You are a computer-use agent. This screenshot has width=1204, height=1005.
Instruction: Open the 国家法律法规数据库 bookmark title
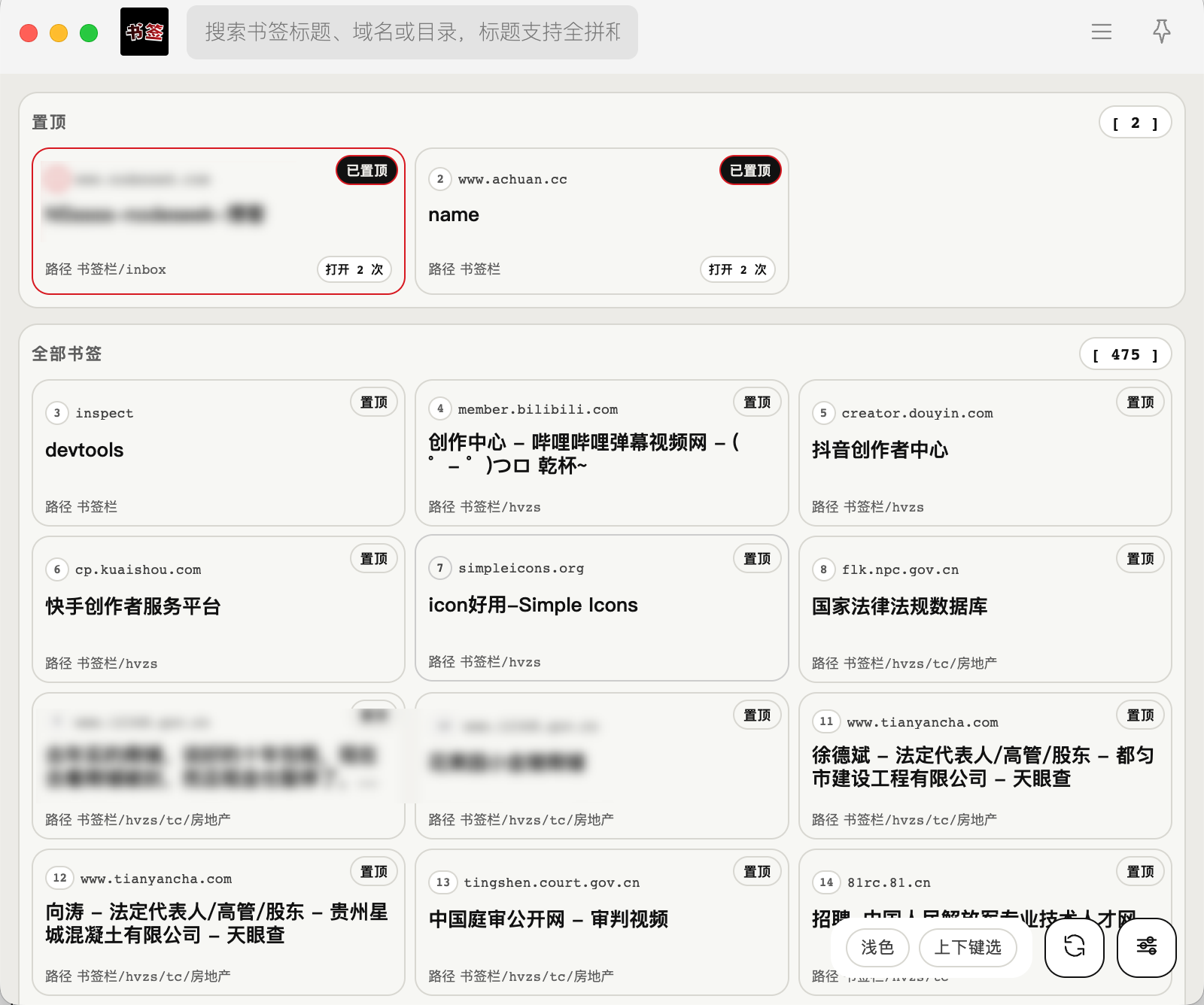[899, 606]
